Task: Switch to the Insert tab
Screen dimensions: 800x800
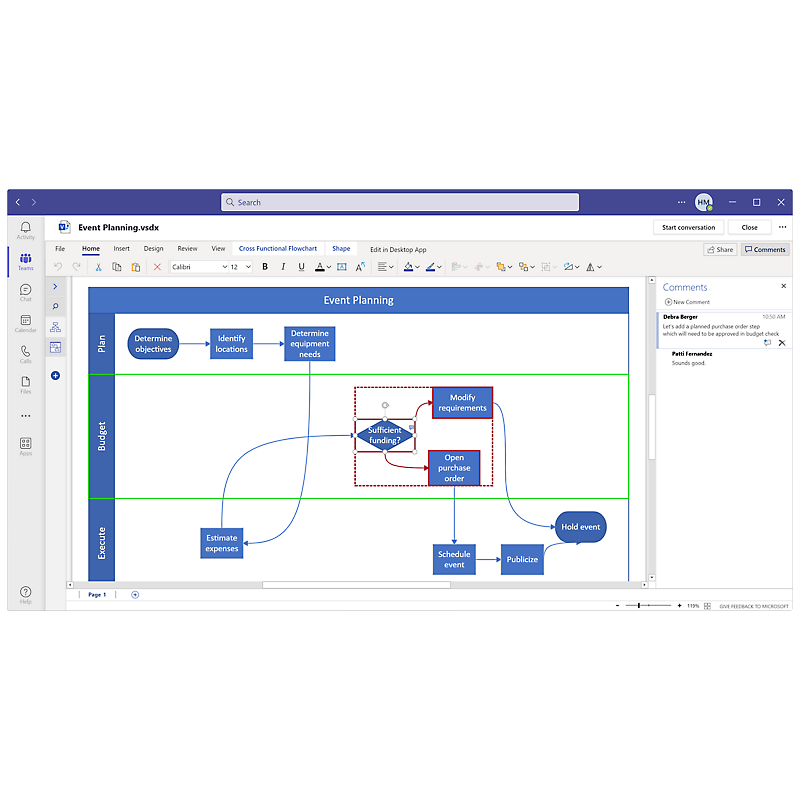Action: click(121, 248)
